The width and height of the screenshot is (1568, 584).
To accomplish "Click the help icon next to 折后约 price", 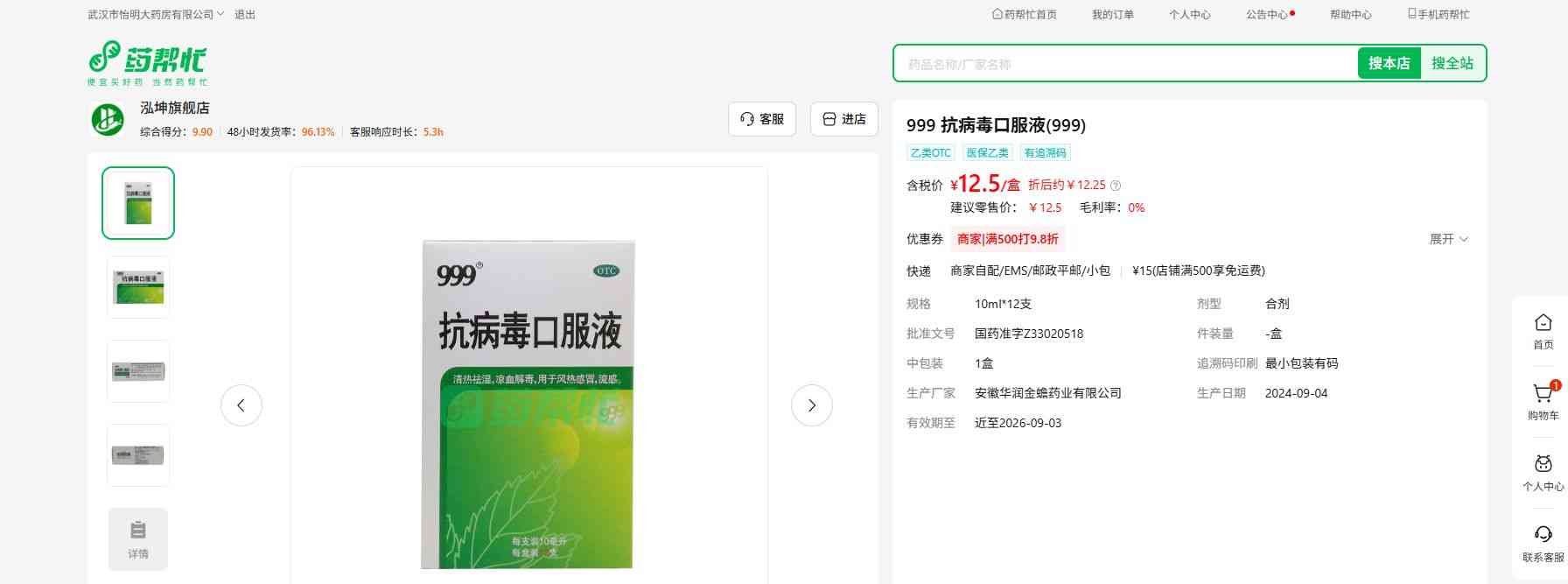I will coord(1116,186).
